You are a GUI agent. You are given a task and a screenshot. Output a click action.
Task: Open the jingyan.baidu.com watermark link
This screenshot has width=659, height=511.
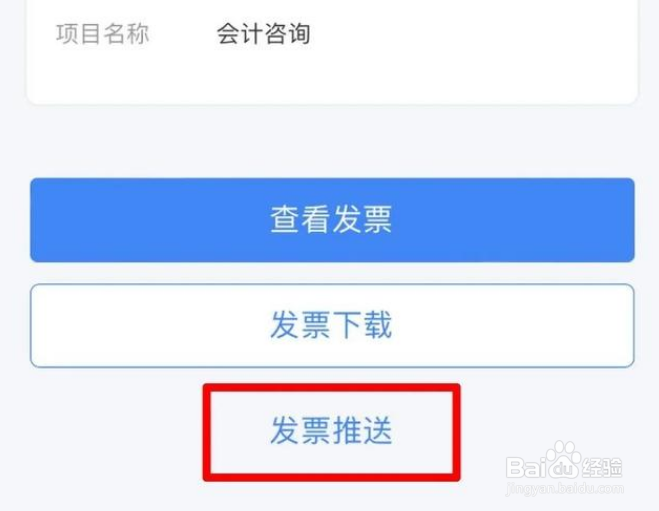(x=565, y=489)
